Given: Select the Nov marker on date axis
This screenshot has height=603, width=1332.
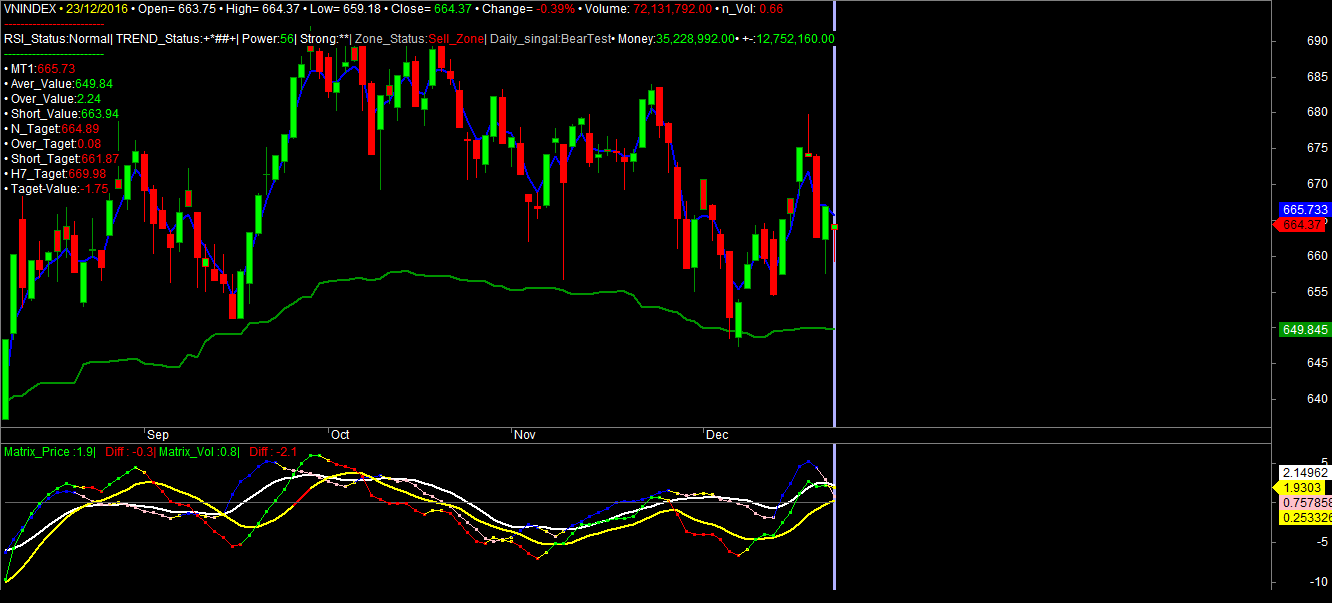Looking at the screenshot, I should 524,436.
